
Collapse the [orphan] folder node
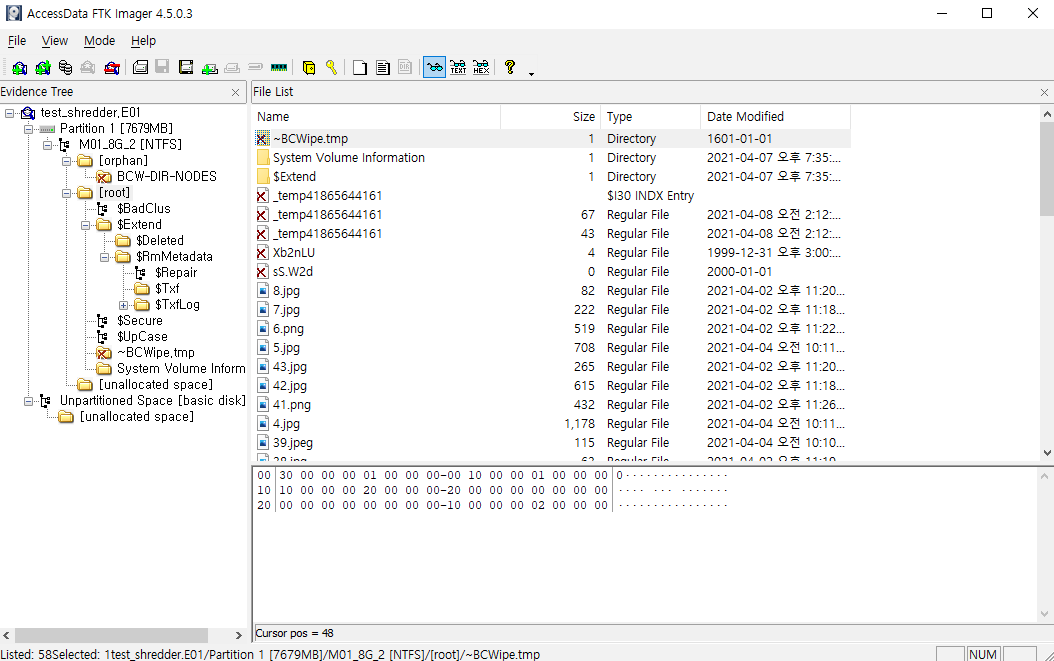[x=67, y=161]
